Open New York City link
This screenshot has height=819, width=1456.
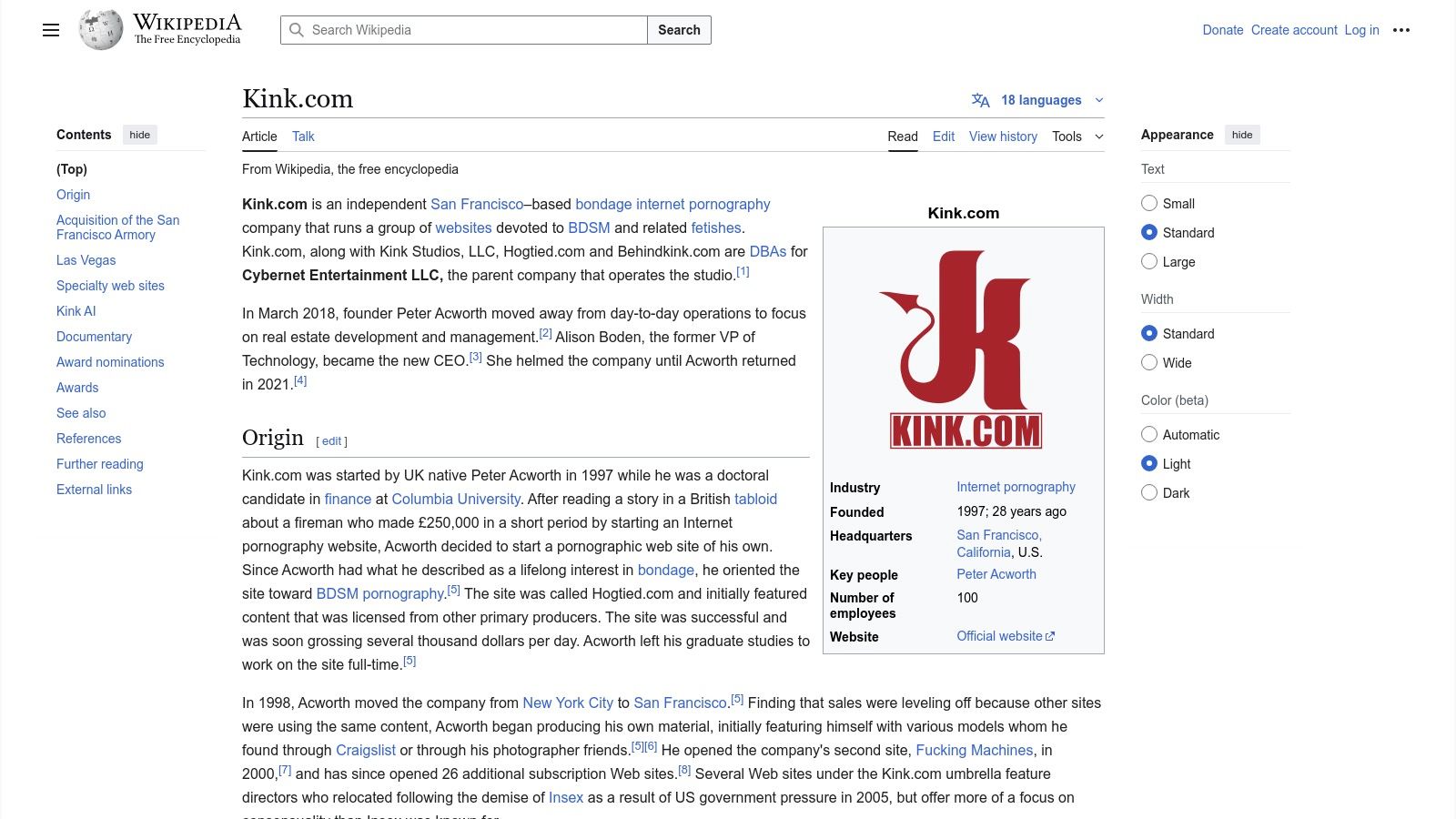(x=568, y=703)
